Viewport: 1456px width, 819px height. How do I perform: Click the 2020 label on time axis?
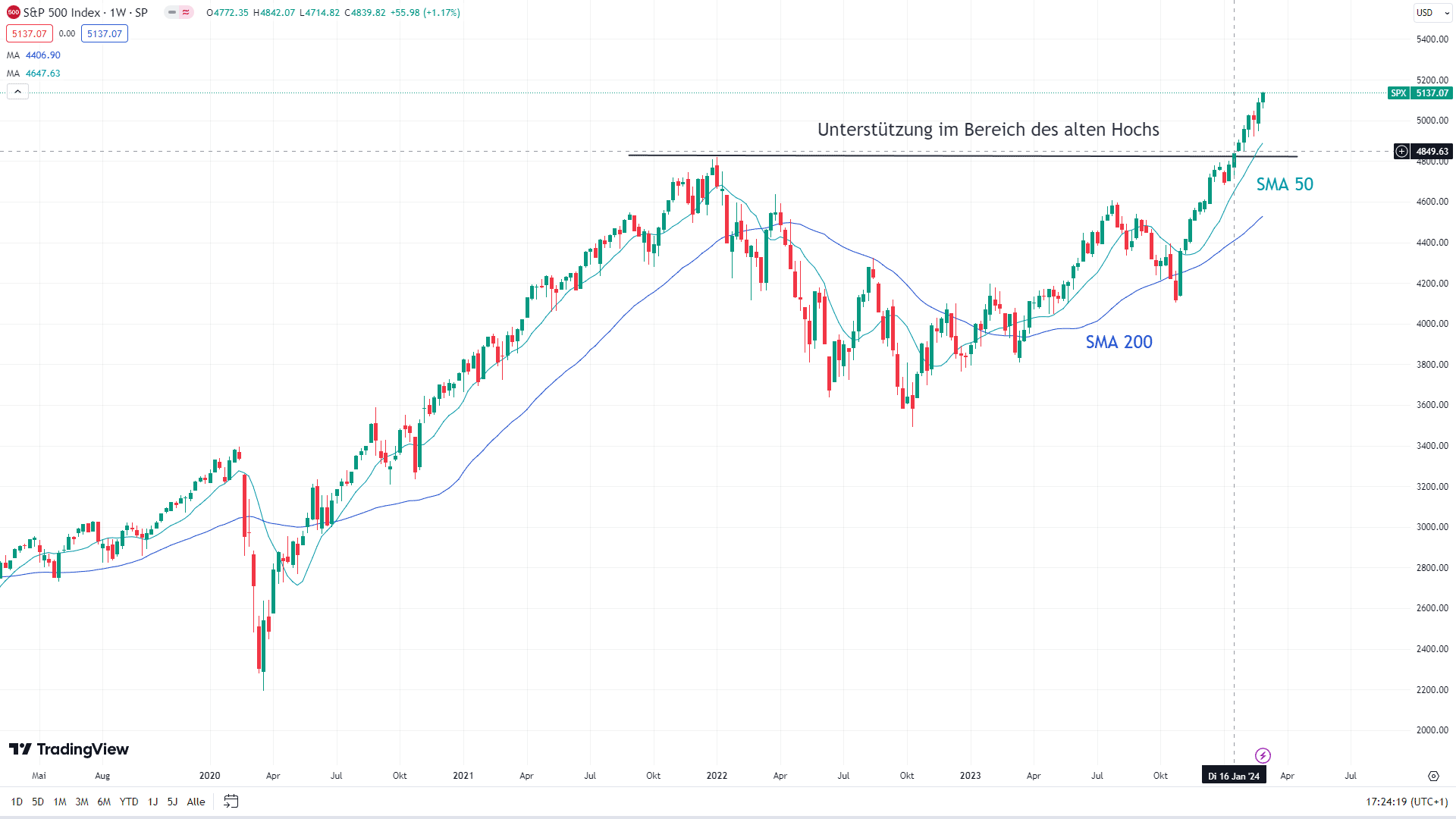209,776
